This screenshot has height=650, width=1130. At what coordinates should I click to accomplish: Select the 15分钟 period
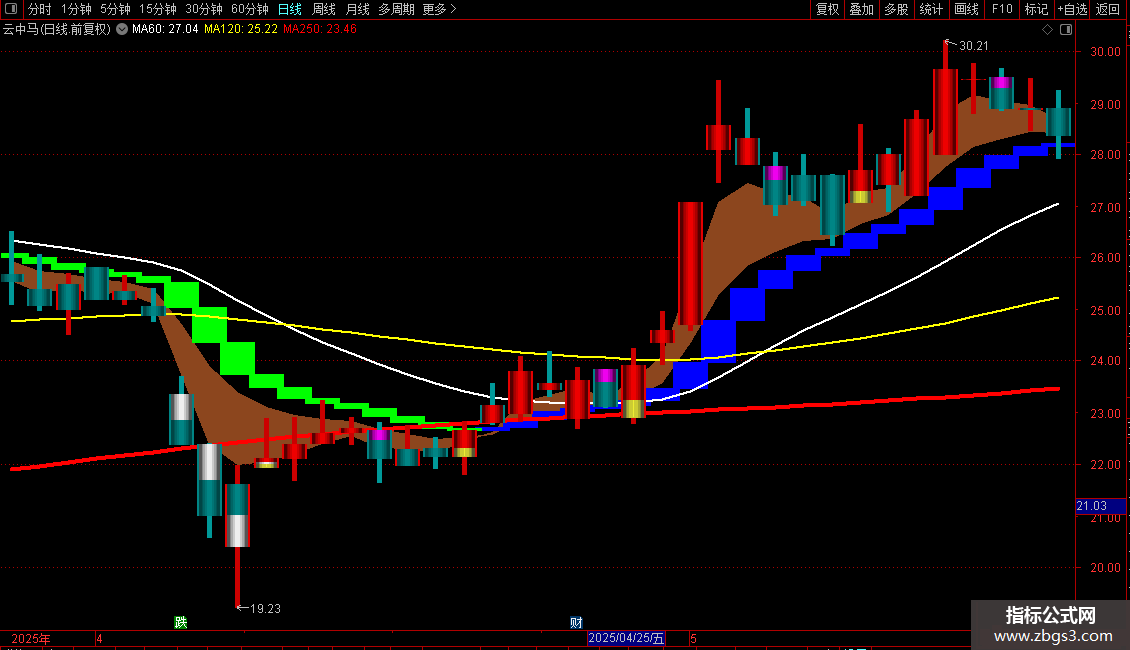click(x=158, y=9)
